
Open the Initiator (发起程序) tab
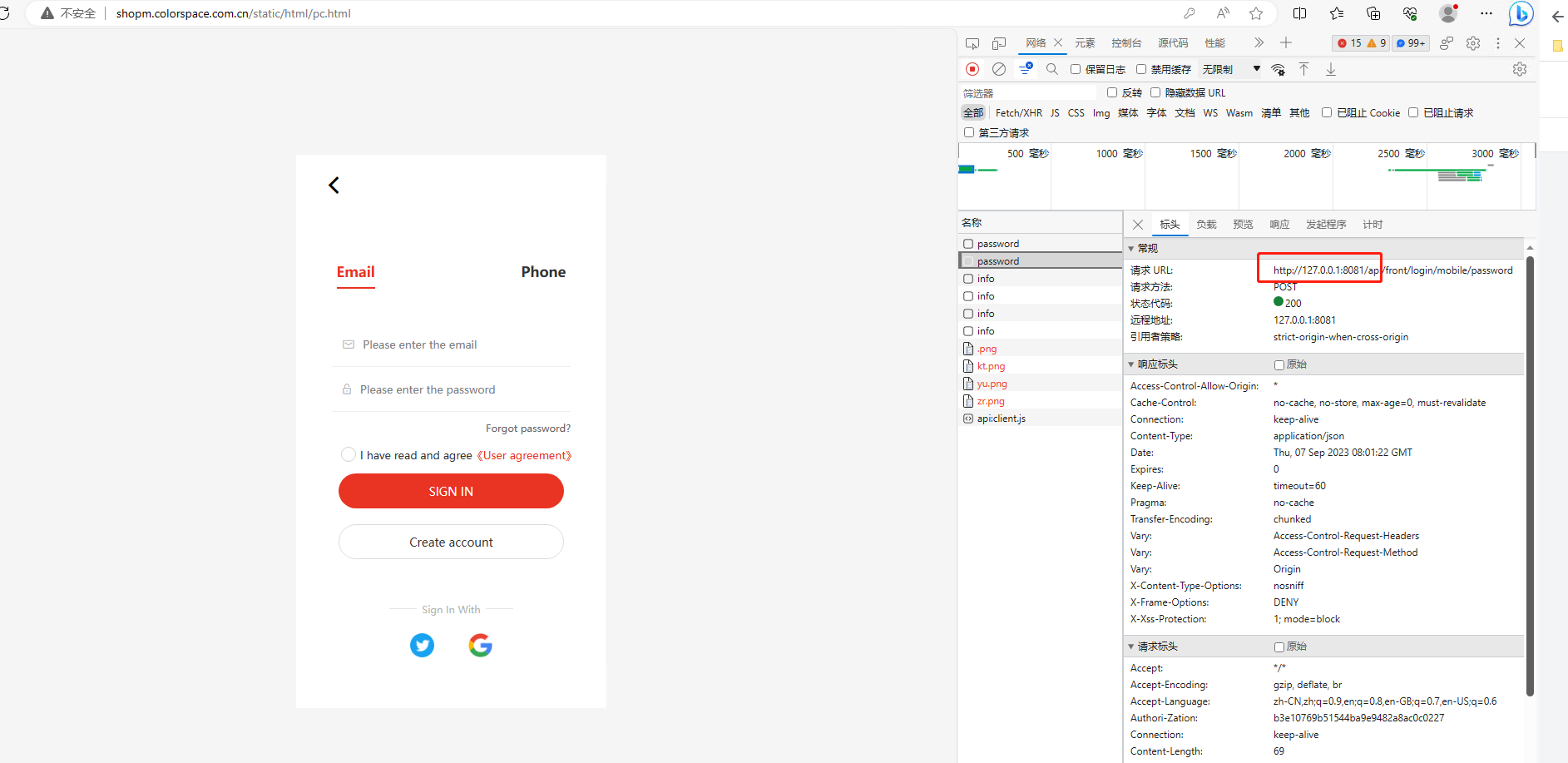coord(1326,225)
